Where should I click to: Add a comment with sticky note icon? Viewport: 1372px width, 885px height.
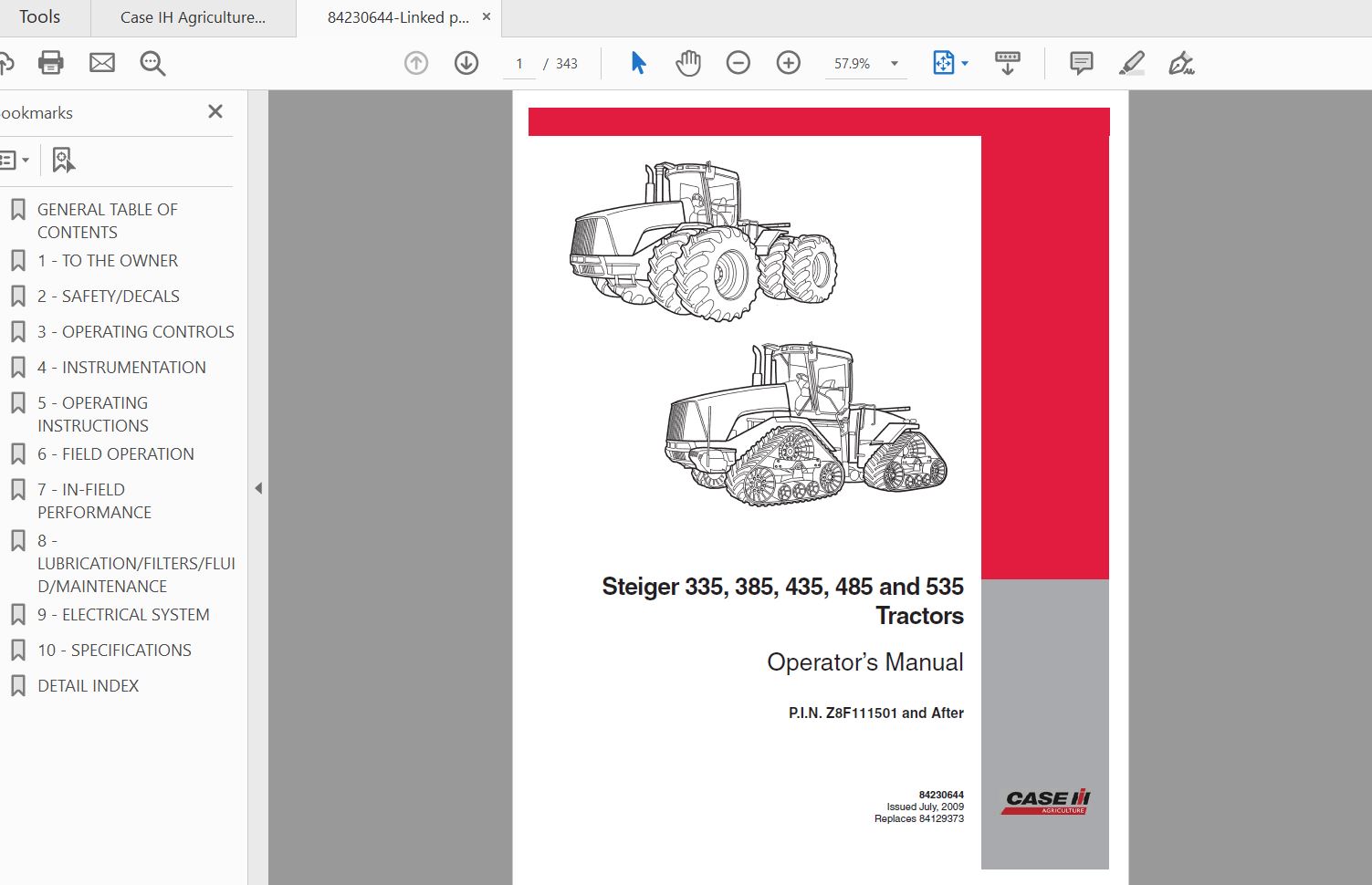pyautogui.click(x=1081, y=63)
